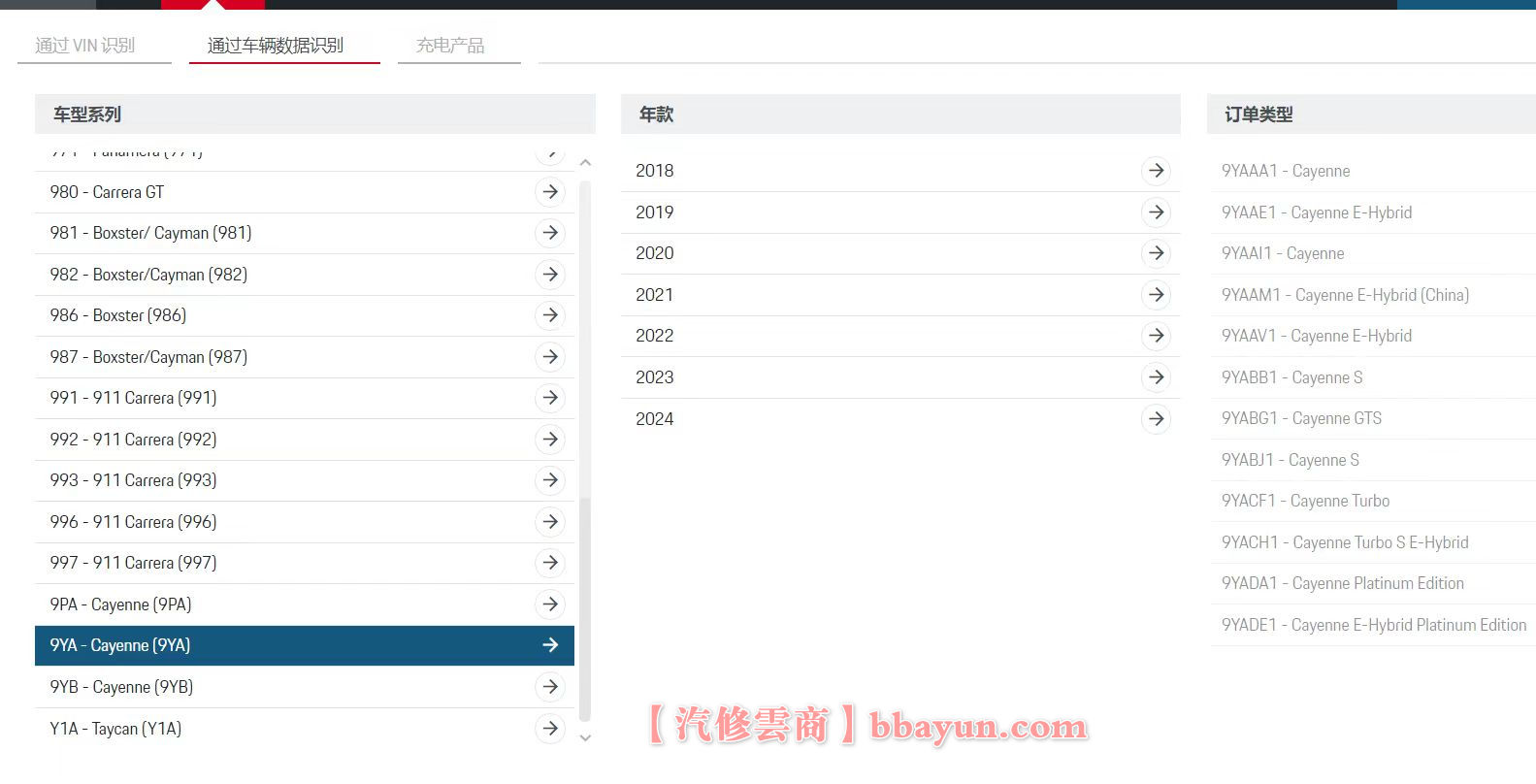
Task: Choose 986 - Boxster (986) series
Action: point(305,315)
